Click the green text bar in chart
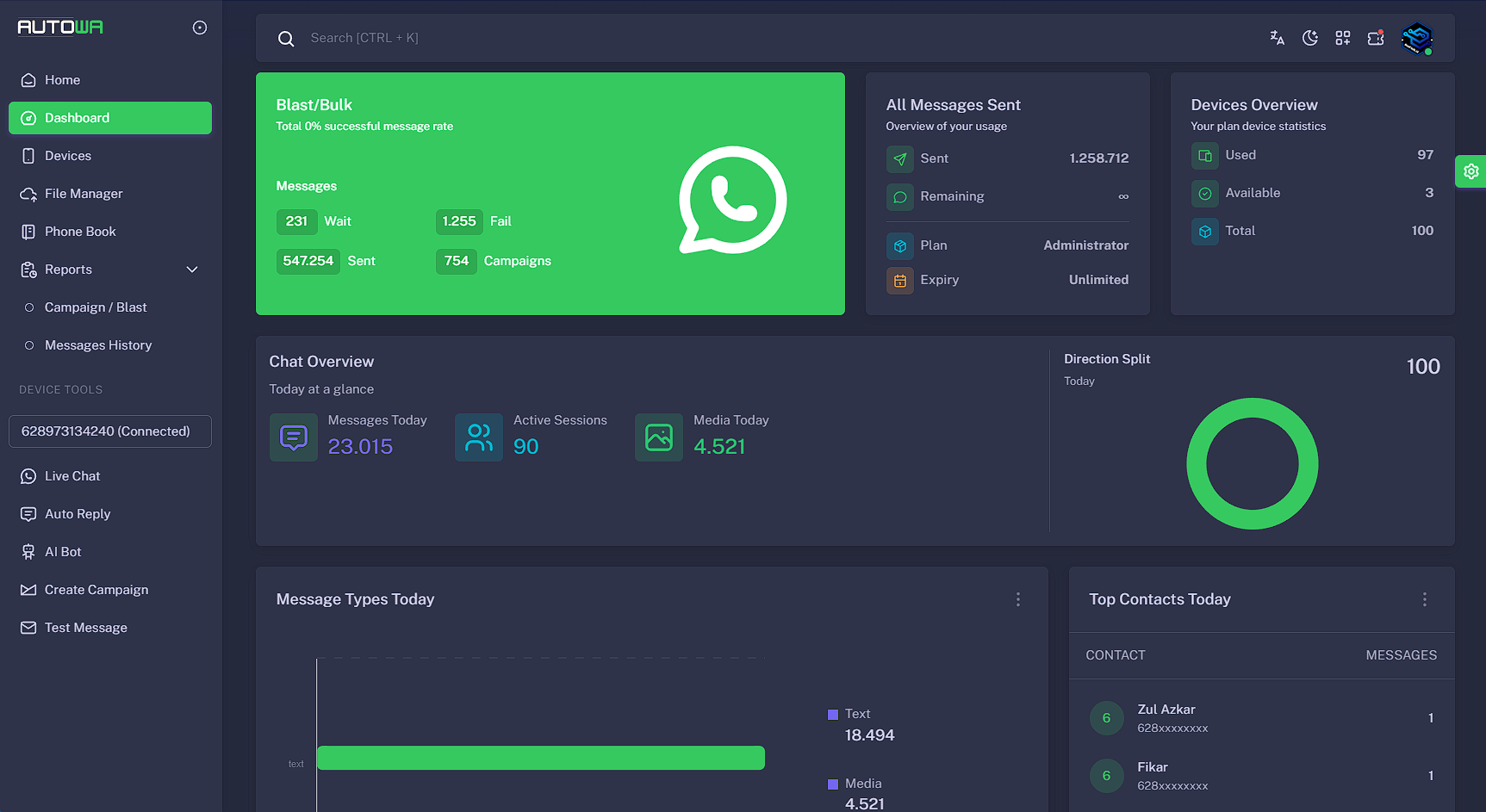Screen dimensions: 1486x812 click(x=541, y=758)
